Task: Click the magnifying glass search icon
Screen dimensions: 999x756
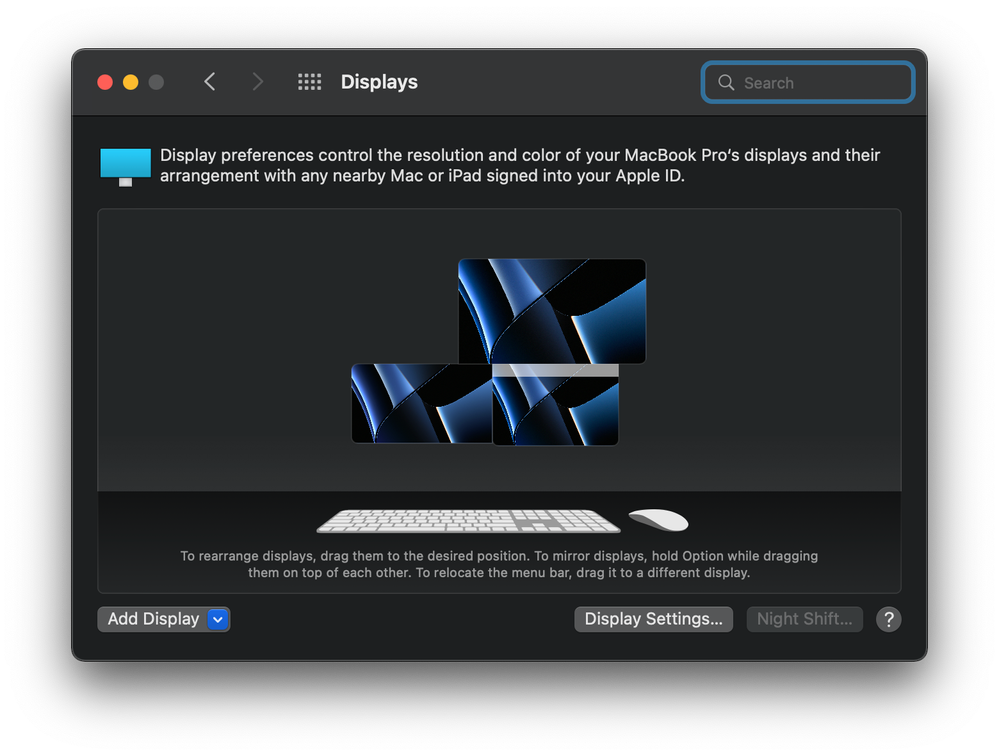Action: click(x=726, y=82)
